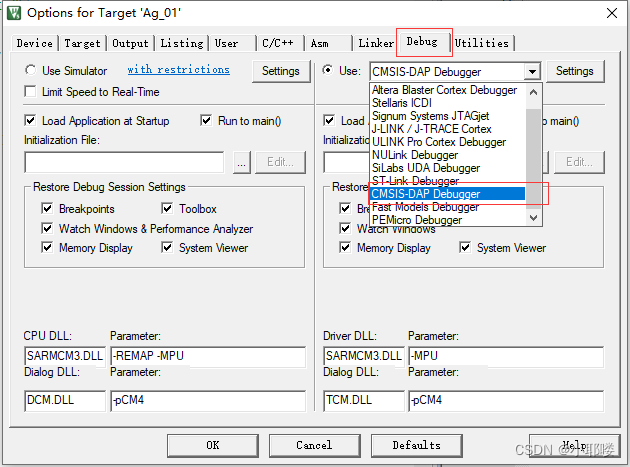Click the driver -MPU parameter field

(506, 356)
